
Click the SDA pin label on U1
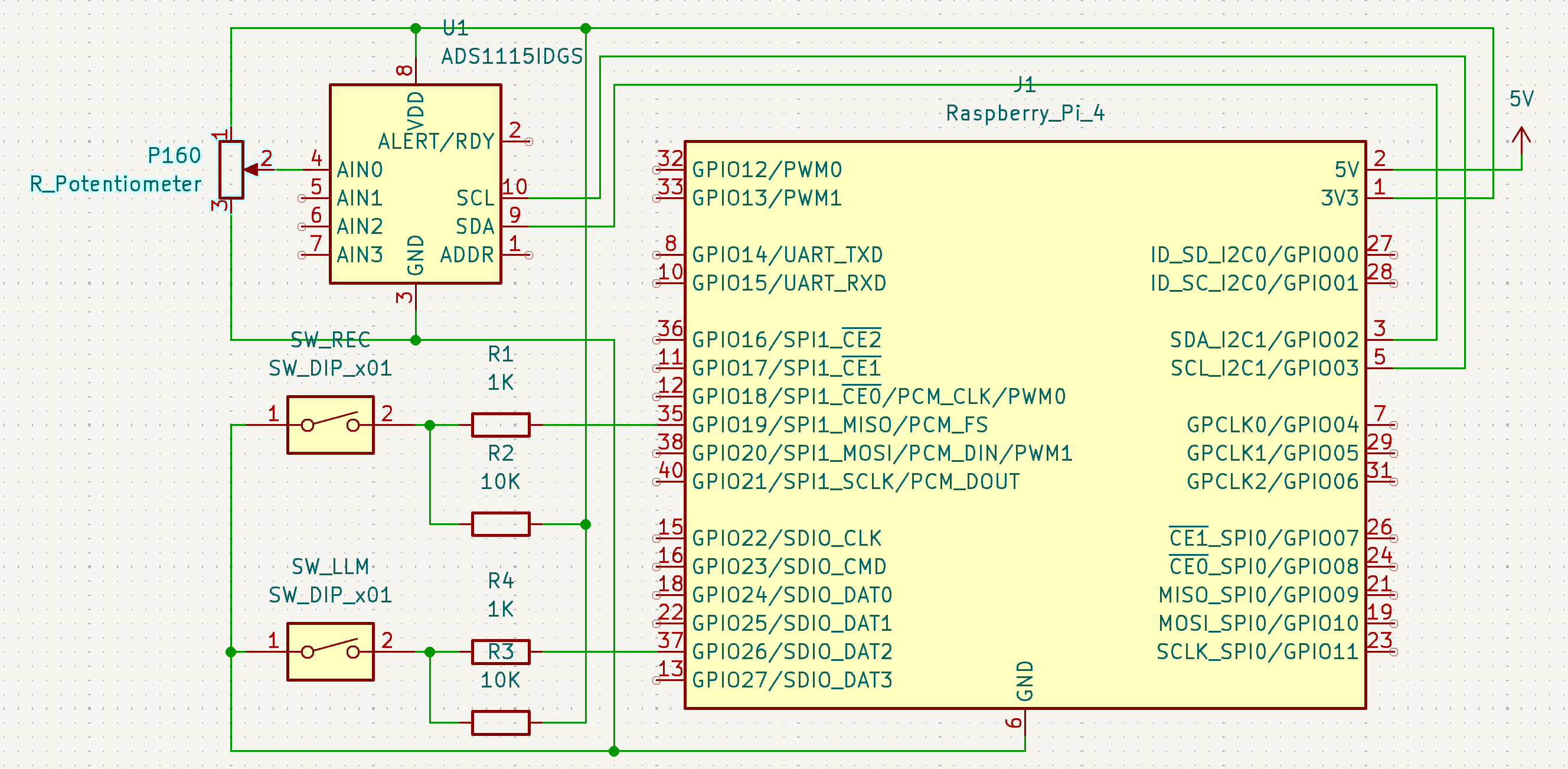tap(475, 226)
